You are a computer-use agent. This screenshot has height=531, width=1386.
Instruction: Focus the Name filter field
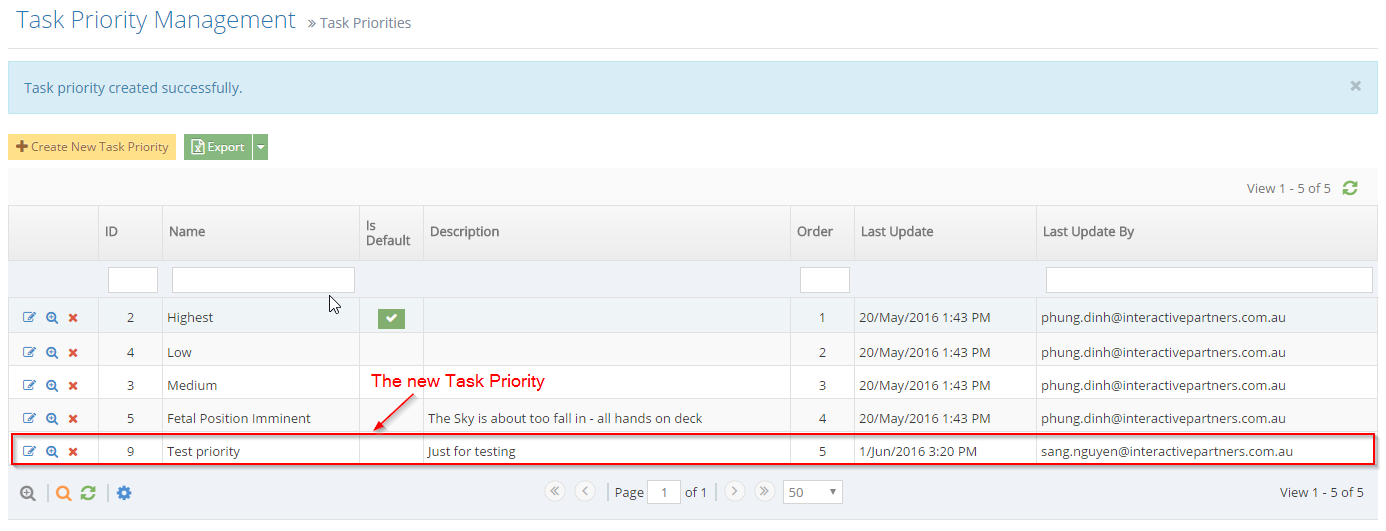point(263,280)
